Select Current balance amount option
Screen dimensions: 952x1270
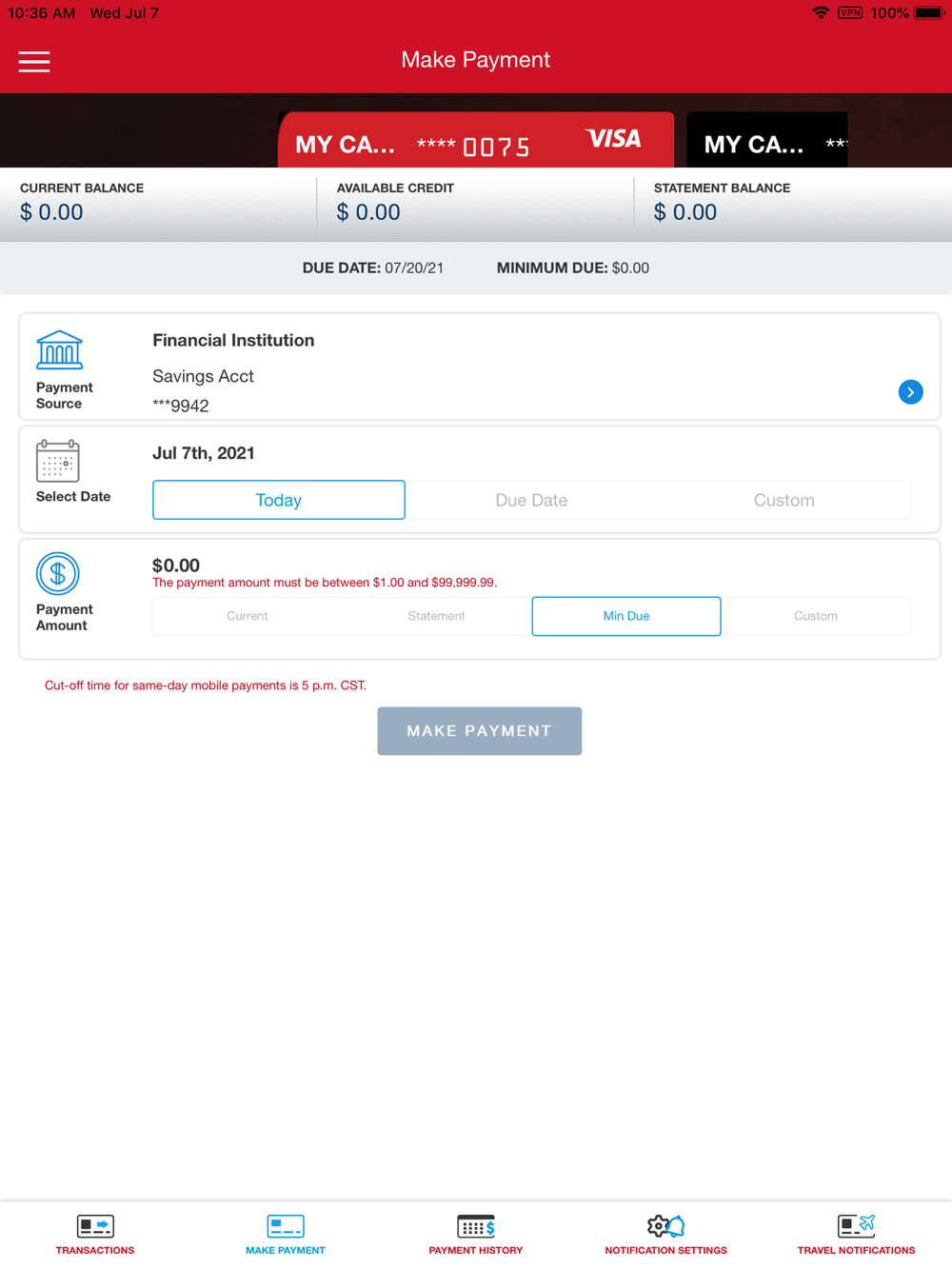(248, 616)
